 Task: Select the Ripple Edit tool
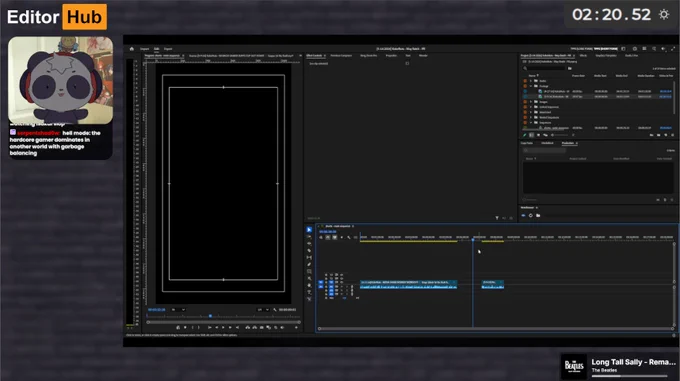pyautogui.click(x=309, y=244)
